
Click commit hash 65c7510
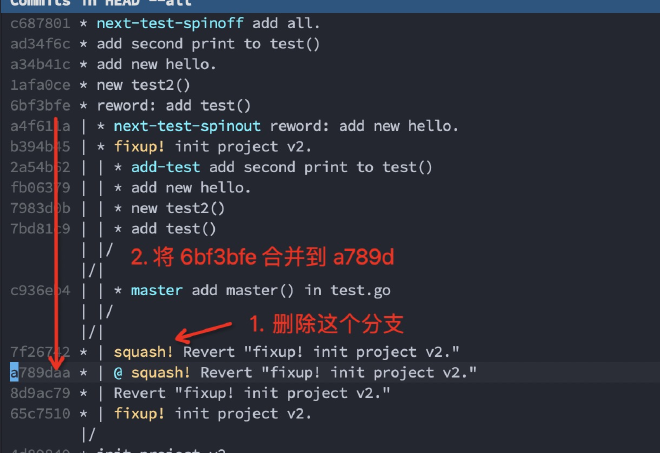coord(40,414)
